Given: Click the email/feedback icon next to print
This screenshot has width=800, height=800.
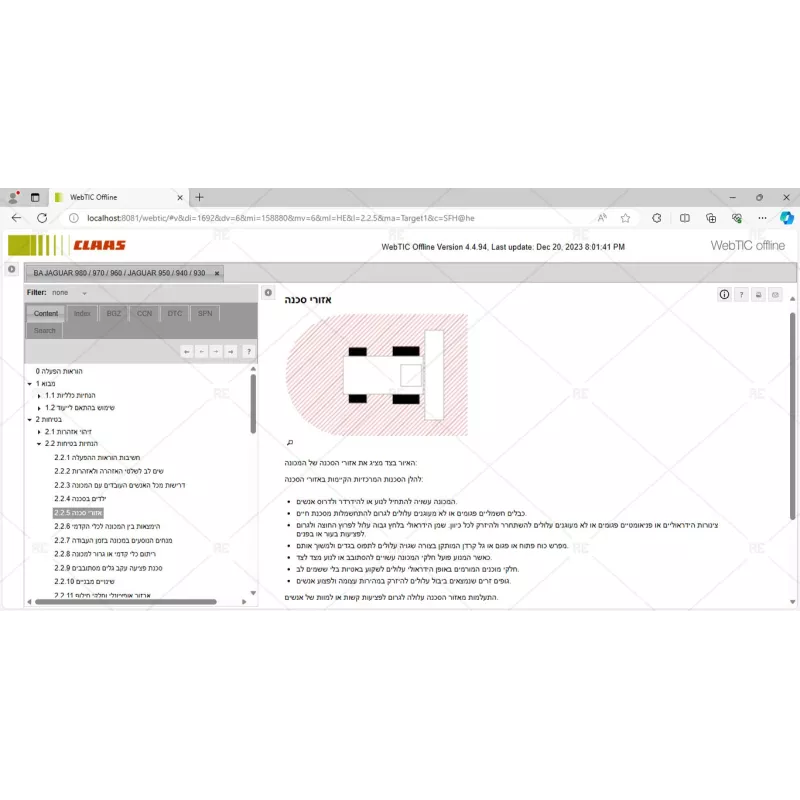Looking at the screenshot, I should 775,294.
